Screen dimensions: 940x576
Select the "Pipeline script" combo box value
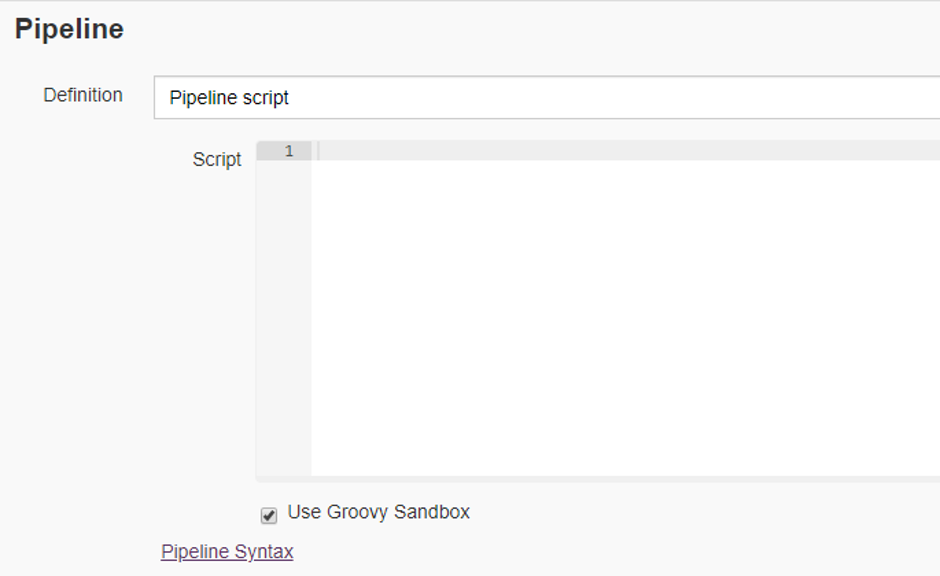pyautogui.click(x=230, y=98)
